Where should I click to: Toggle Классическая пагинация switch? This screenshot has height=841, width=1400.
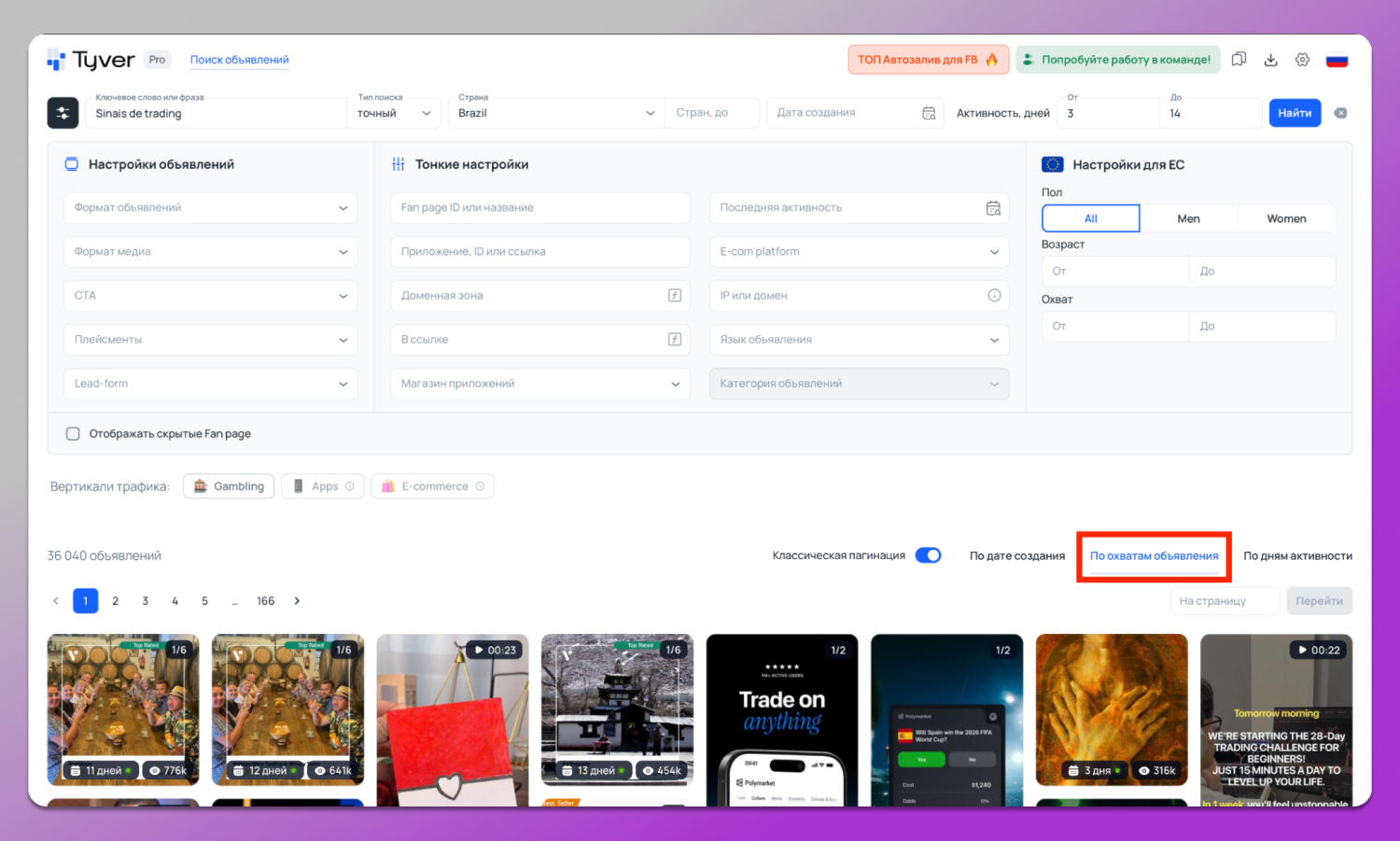coord(928,555)
